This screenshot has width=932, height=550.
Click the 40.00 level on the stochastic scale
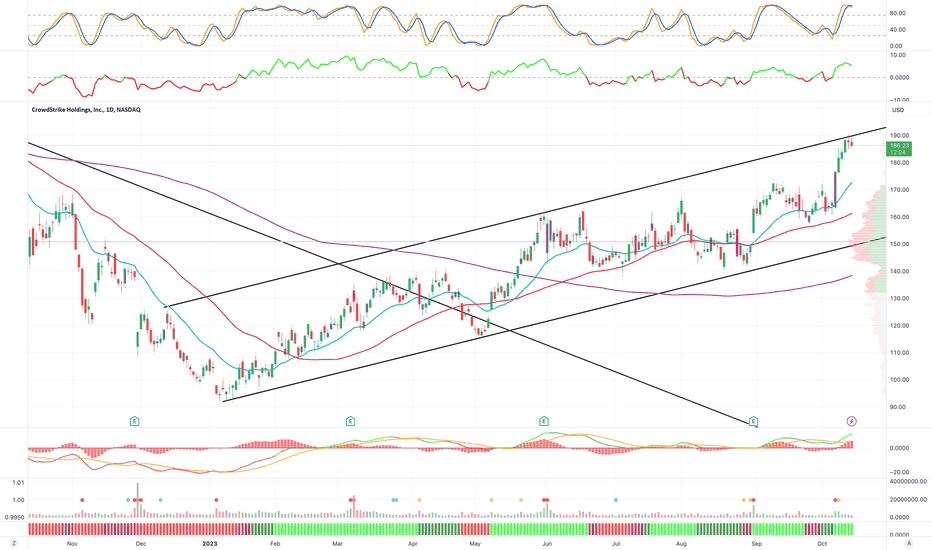tap(898, 30)
